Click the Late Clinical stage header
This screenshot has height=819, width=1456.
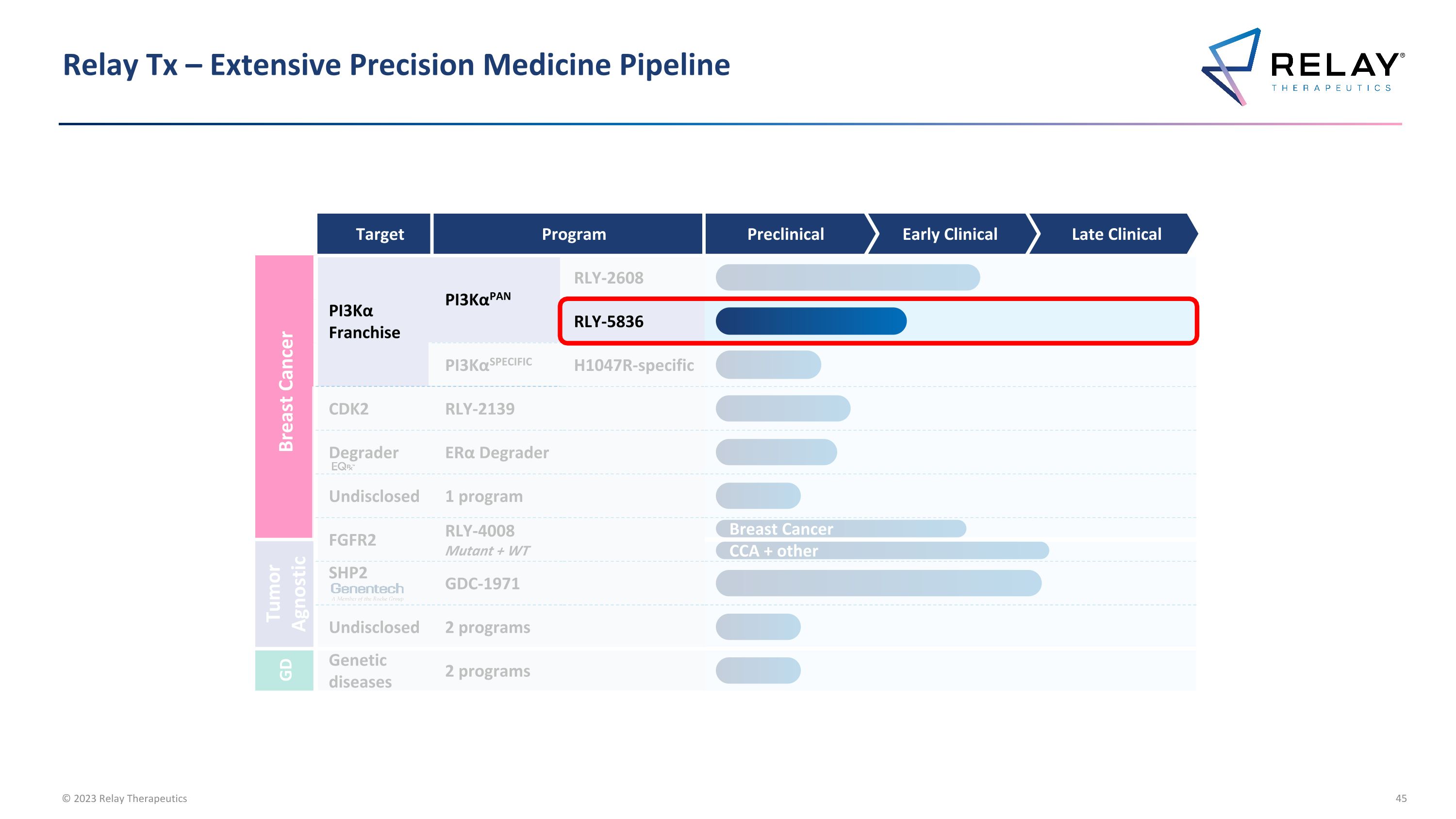tap(1116, 234)
